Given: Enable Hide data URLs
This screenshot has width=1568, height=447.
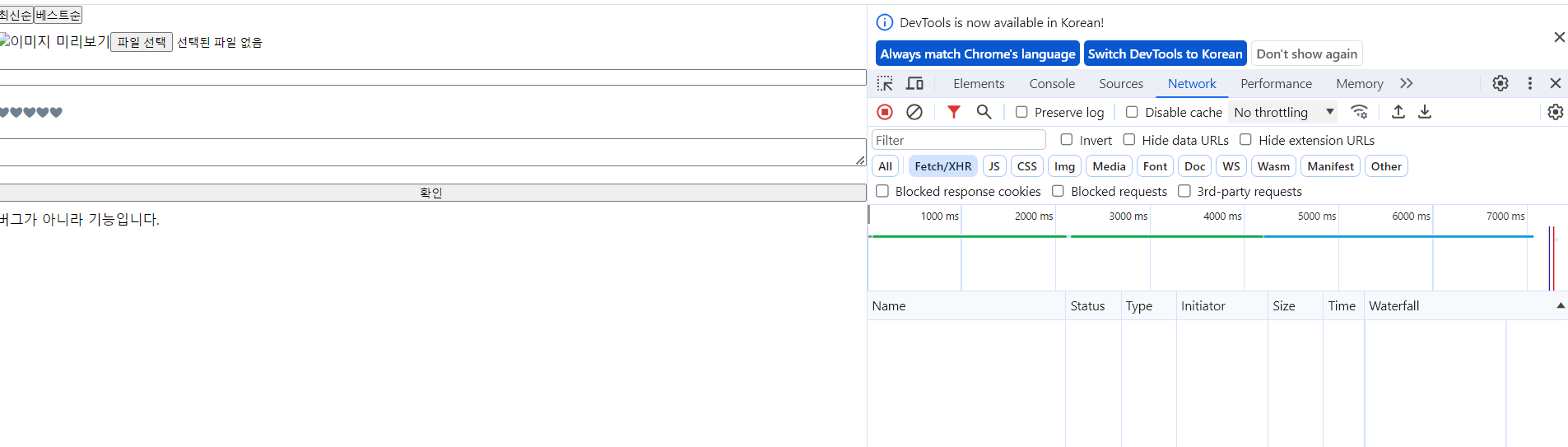Looking at the screenshot, I should coord(1129,140).
